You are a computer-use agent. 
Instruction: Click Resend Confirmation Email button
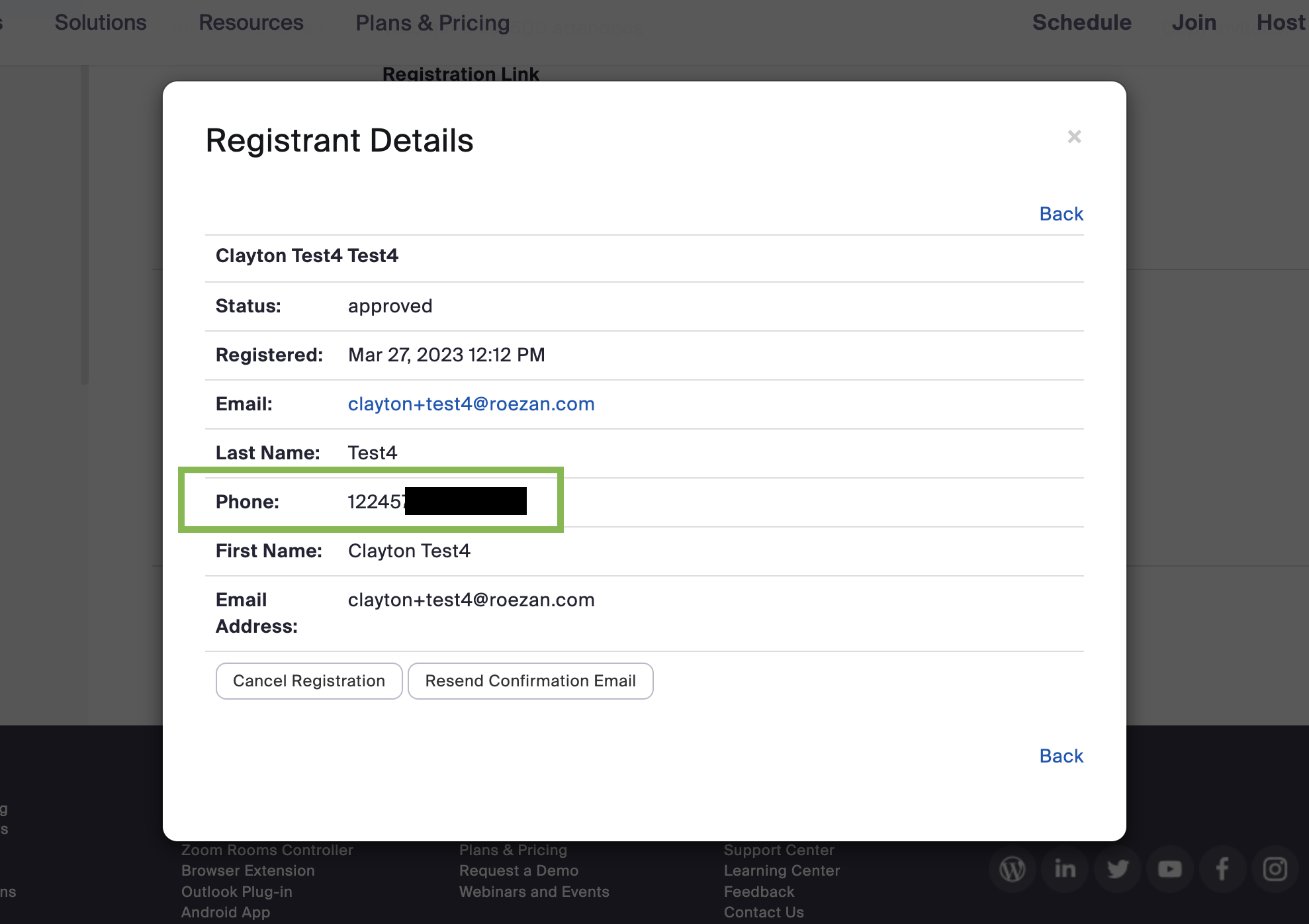pyautogui.click(x=530, y=681)
